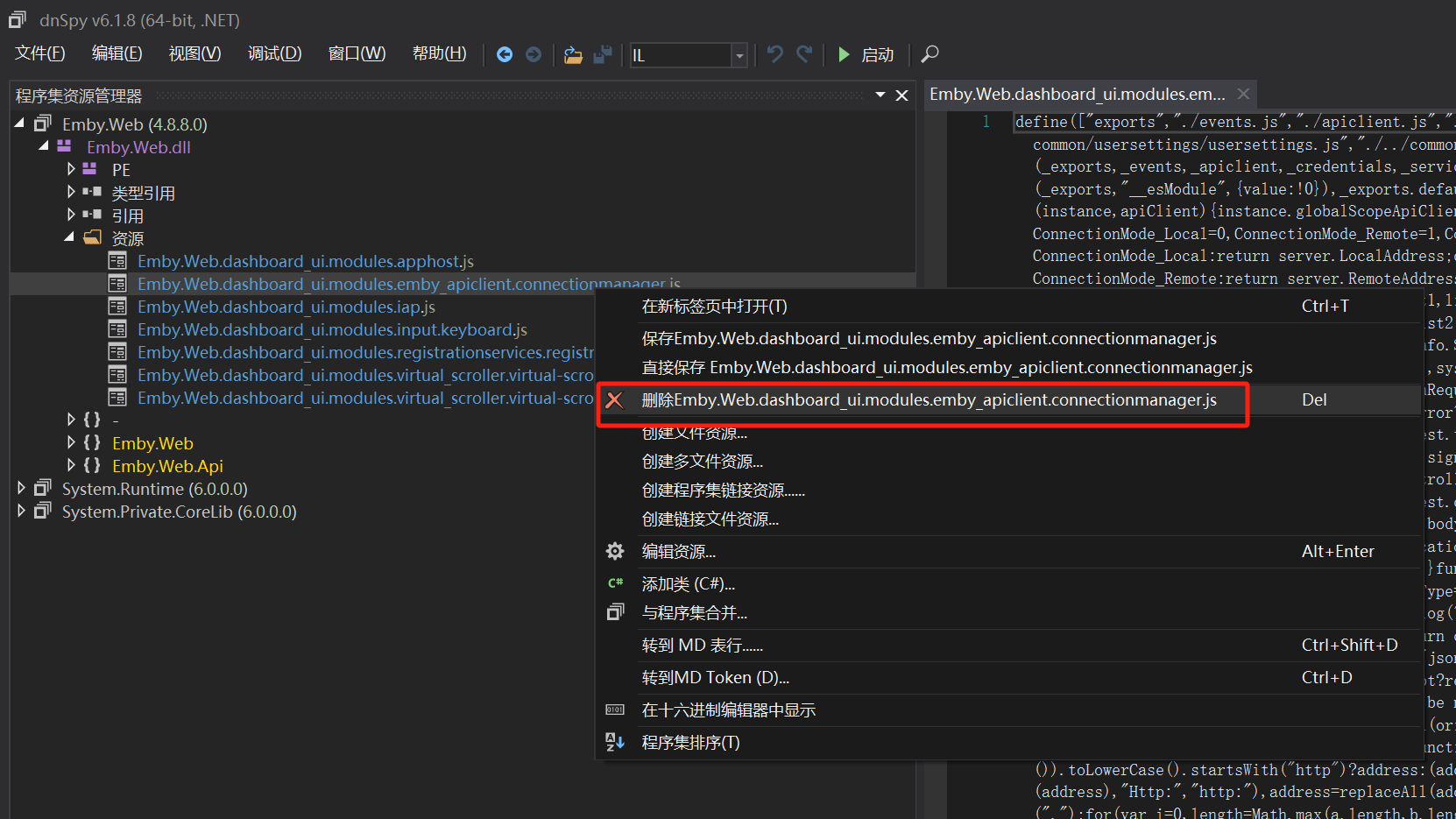Collapse the Emby.Web (4.8.8.0) node
The height and width of the screenshot is (819, 1456).
[x=19, y=124]
